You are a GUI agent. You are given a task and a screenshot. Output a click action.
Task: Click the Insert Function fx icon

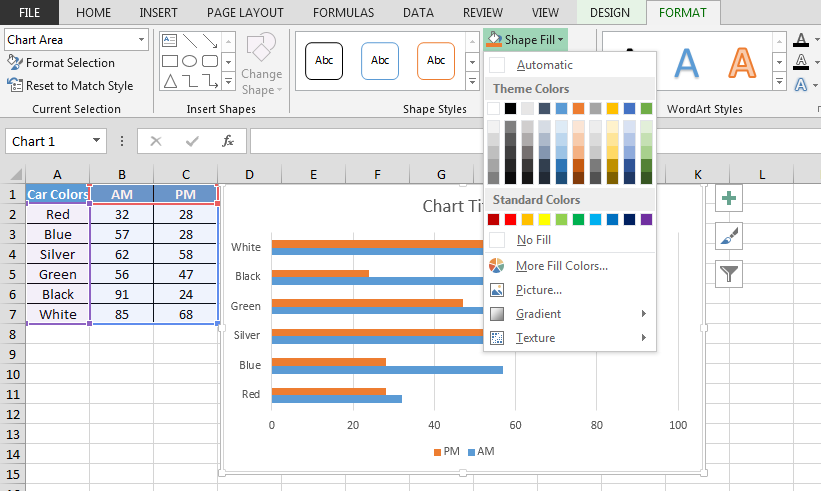(x=228, y=141)
